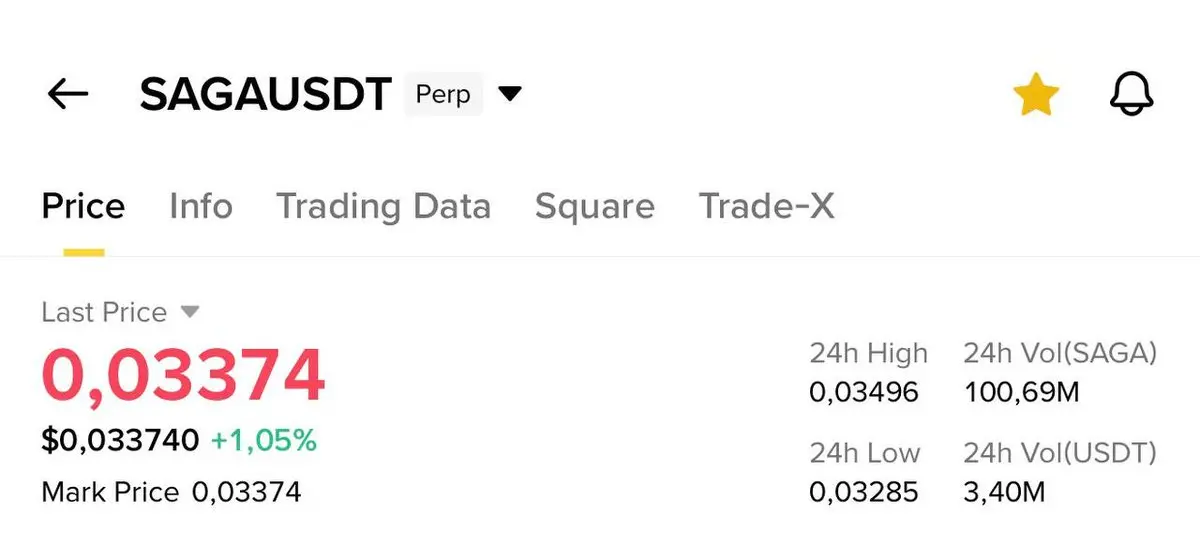Tap the back arrow icon
Viewport: 1200px width, 546px height.
point(68,94)
